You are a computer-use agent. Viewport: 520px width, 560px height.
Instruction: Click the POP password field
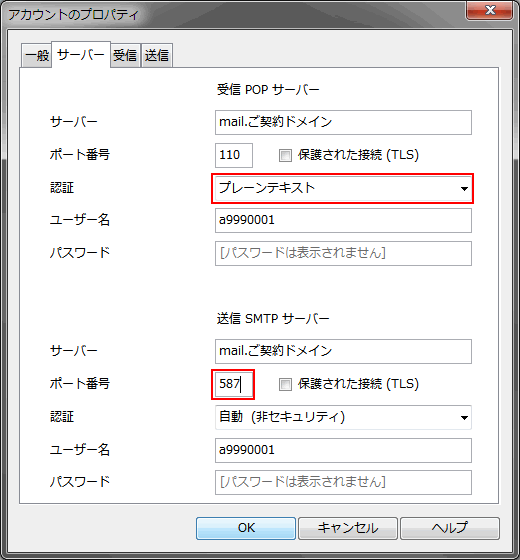point(343,254)
